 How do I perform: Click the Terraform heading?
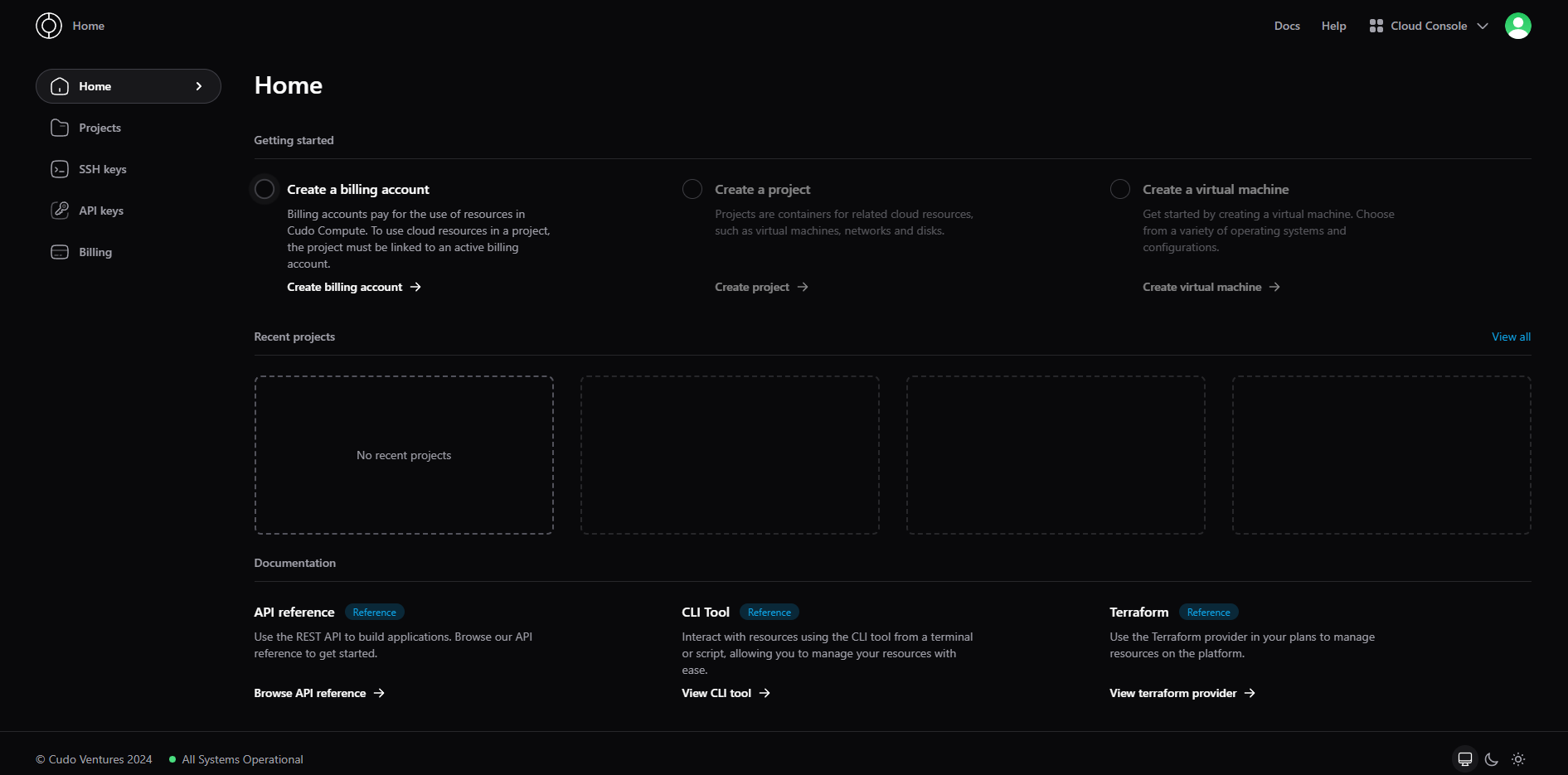[1138, 613]
